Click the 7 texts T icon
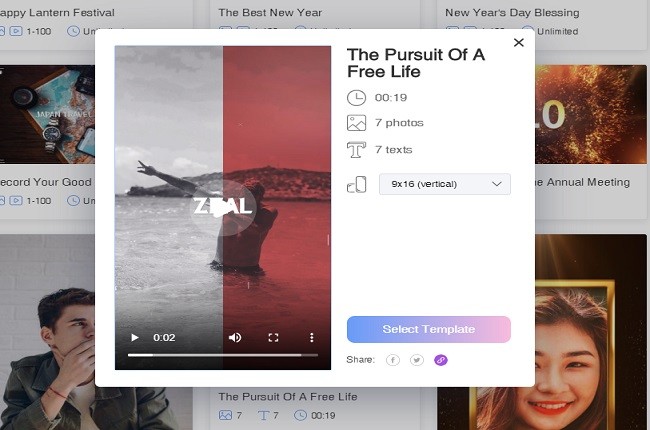The height and width of the screenshot is (430, 650). [356, 150]
